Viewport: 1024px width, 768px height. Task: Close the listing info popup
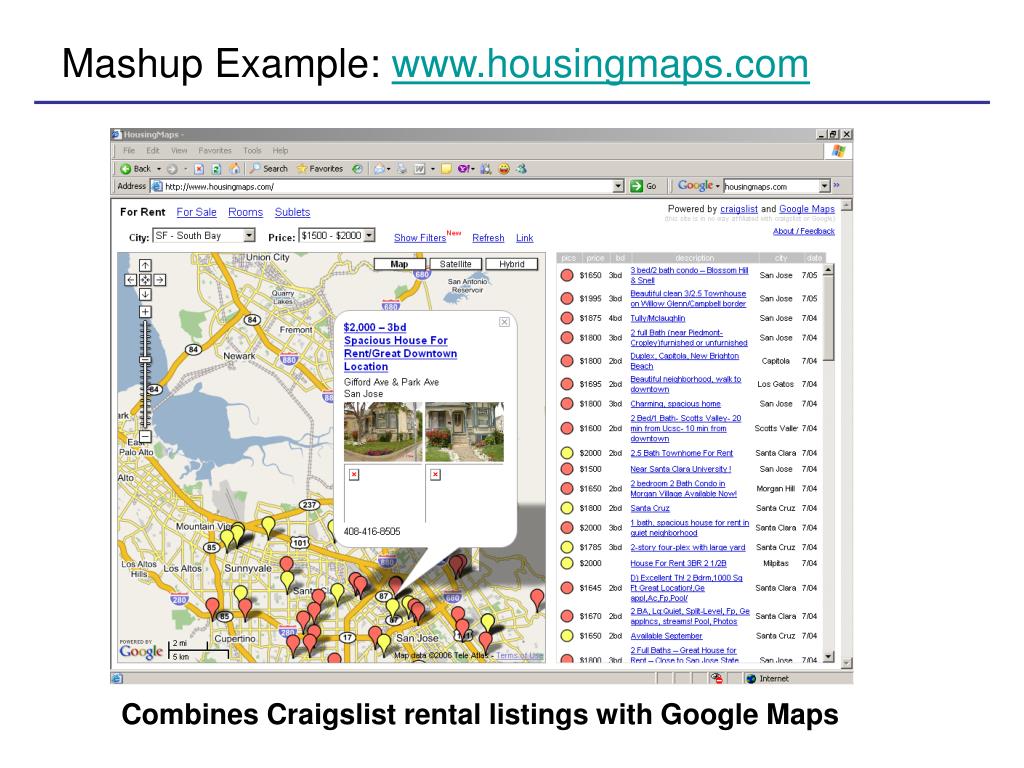click(x=504, y=322)
